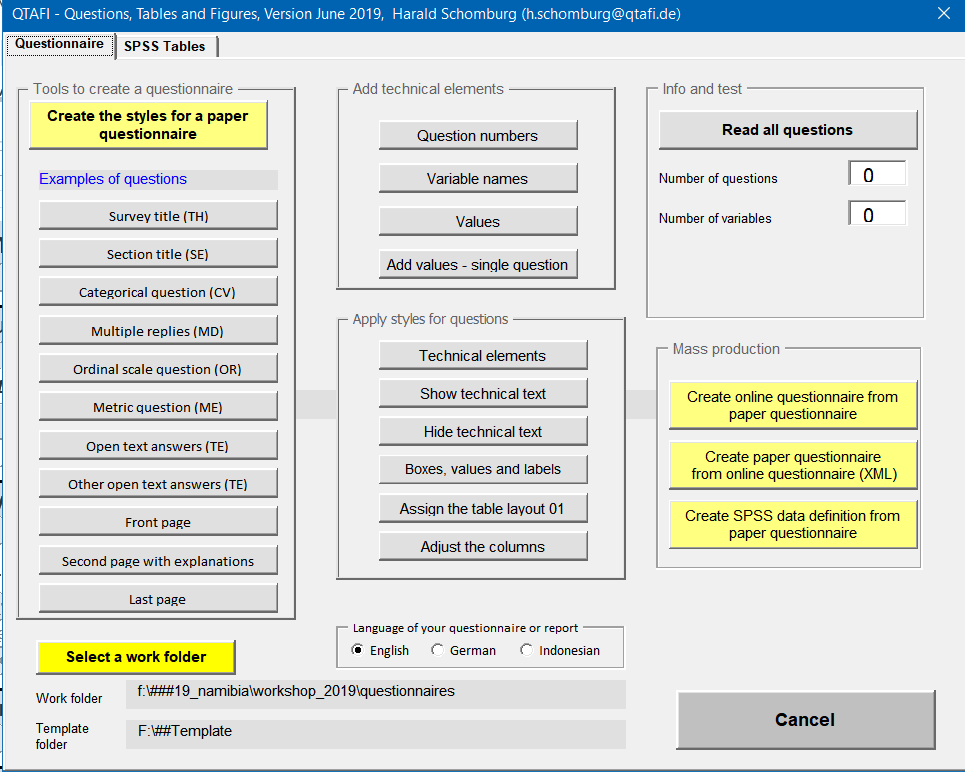The width and height of the screenshot is (965, 772).
Task: Click Read all questions
Action: click(788, 130)
